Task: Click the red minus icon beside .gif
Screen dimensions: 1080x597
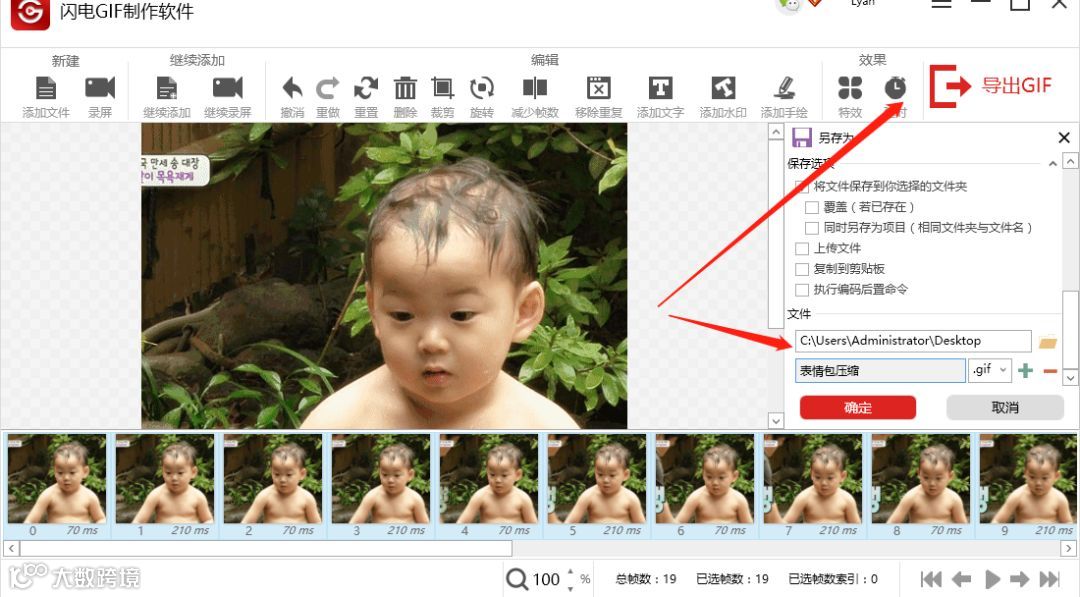Action: click(1050, 371)
